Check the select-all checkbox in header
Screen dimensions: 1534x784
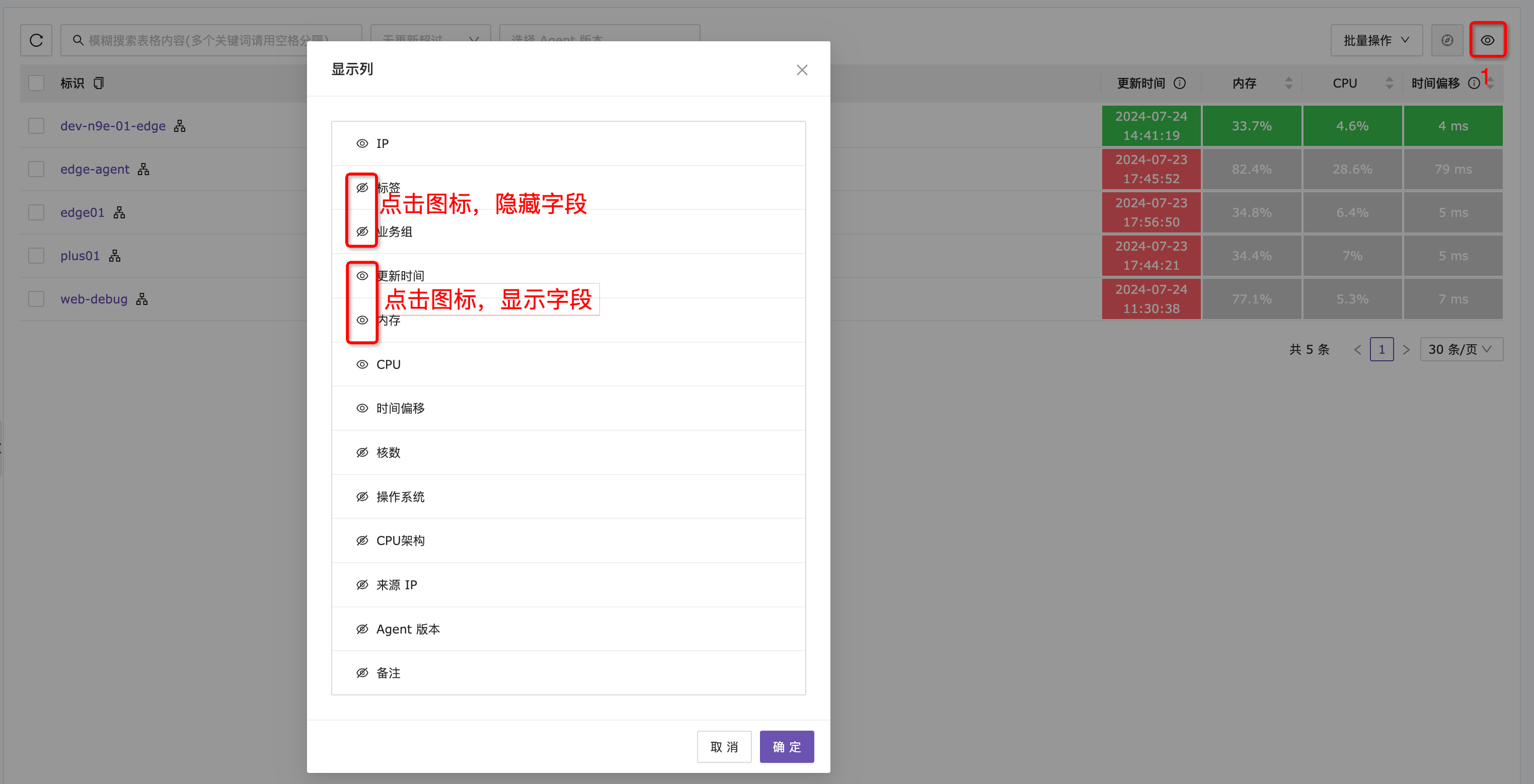pyautogui.click(x=36, y=83)
